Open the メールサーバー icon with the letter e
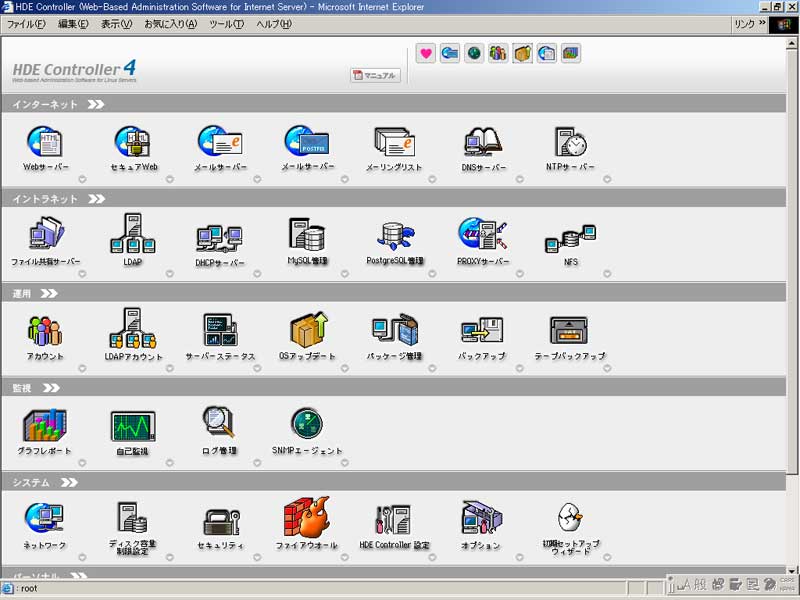The height and width of the screenshot is (600, 800). (220, 141)
